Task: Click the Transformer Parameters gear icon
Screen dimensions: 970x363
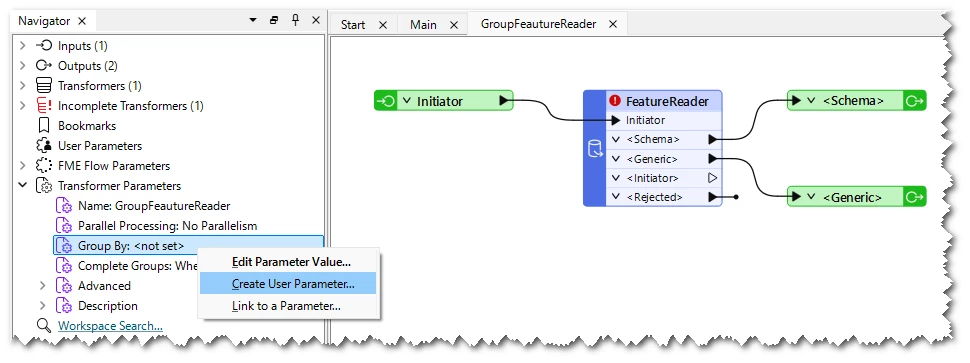Action: (44, 186)
